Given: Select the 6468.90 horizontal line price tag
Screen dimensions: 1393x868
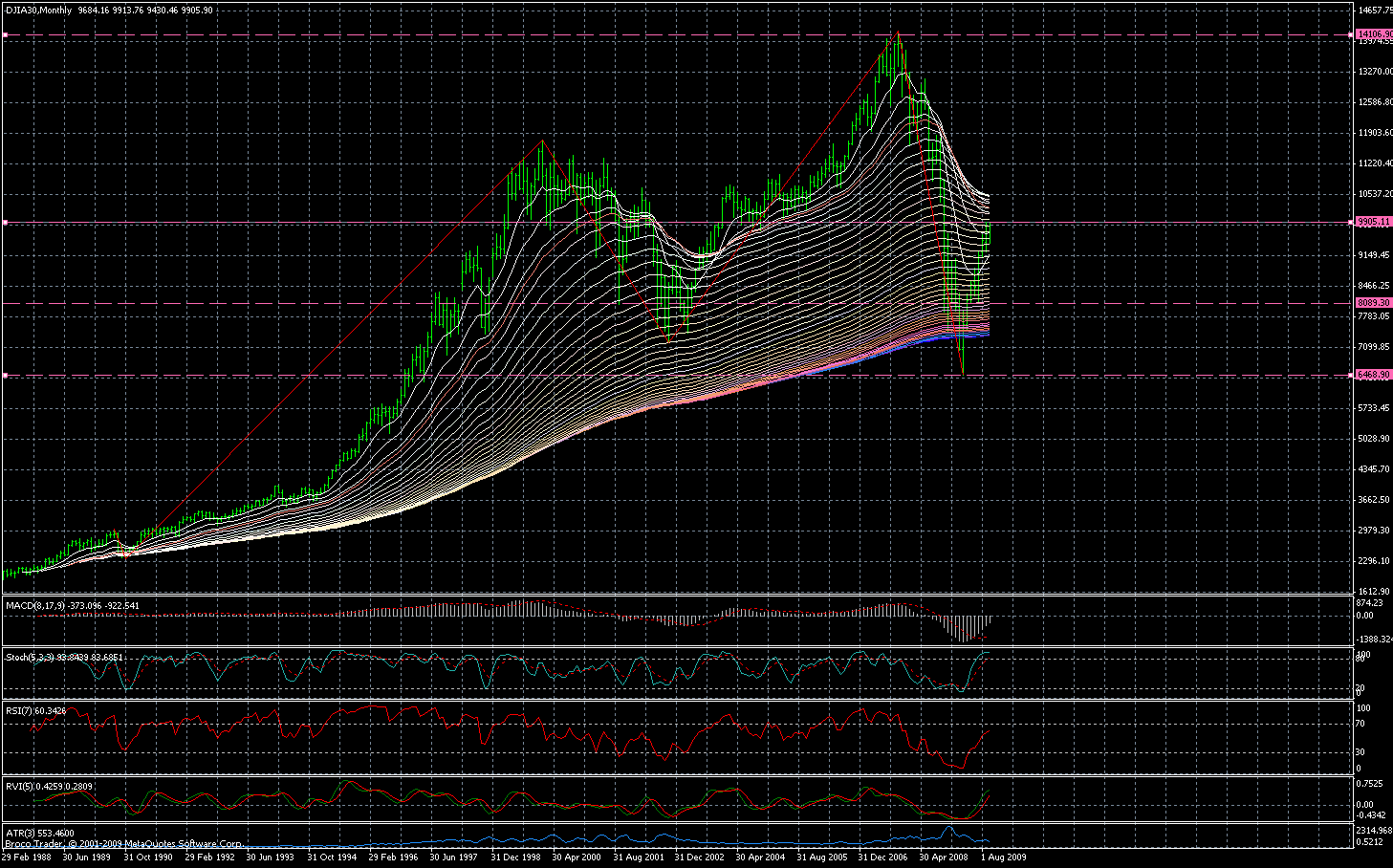Looking at the screenshot, I should click(1374, 376).
